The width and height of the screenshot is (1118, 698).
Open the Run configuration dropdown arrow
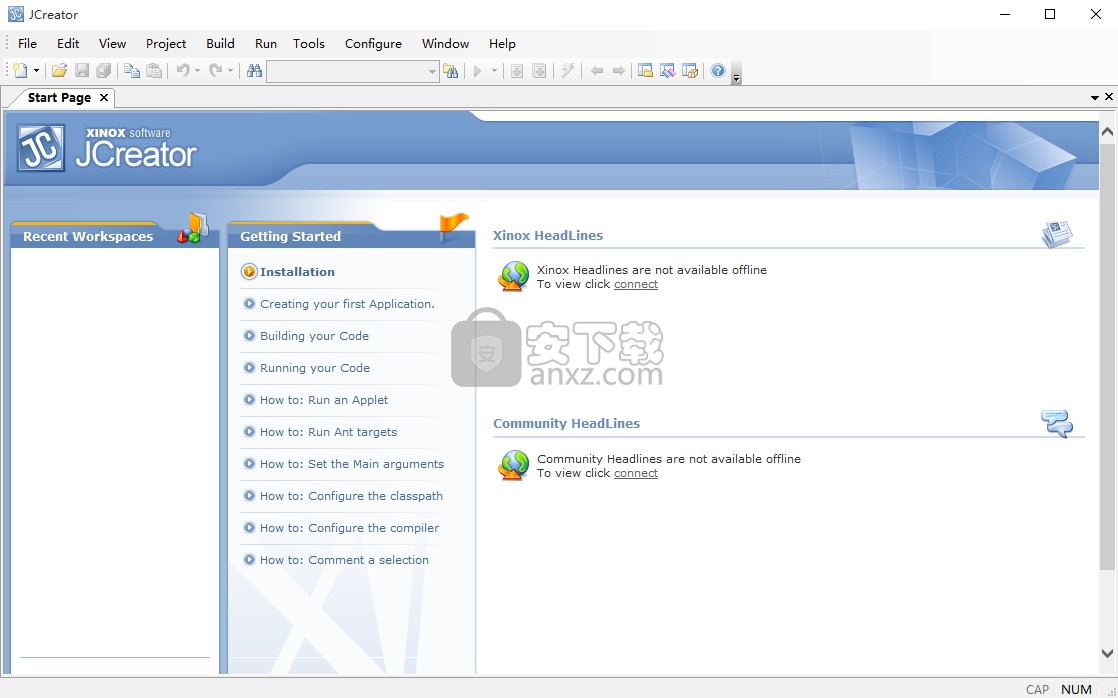click(494, 71)
